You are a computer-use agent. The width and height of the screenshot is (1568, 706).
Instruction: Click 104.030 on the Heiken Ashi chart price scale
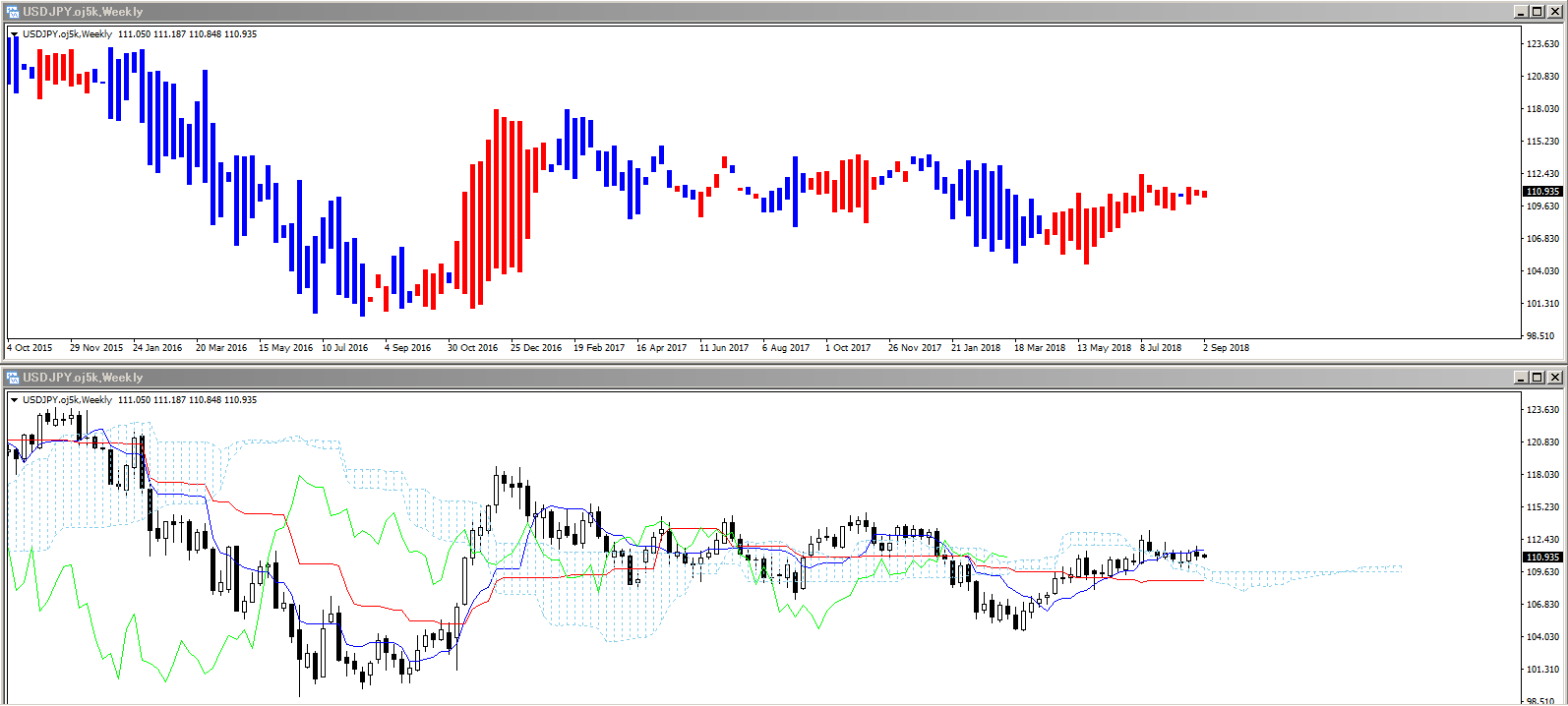coord(1542,271)
